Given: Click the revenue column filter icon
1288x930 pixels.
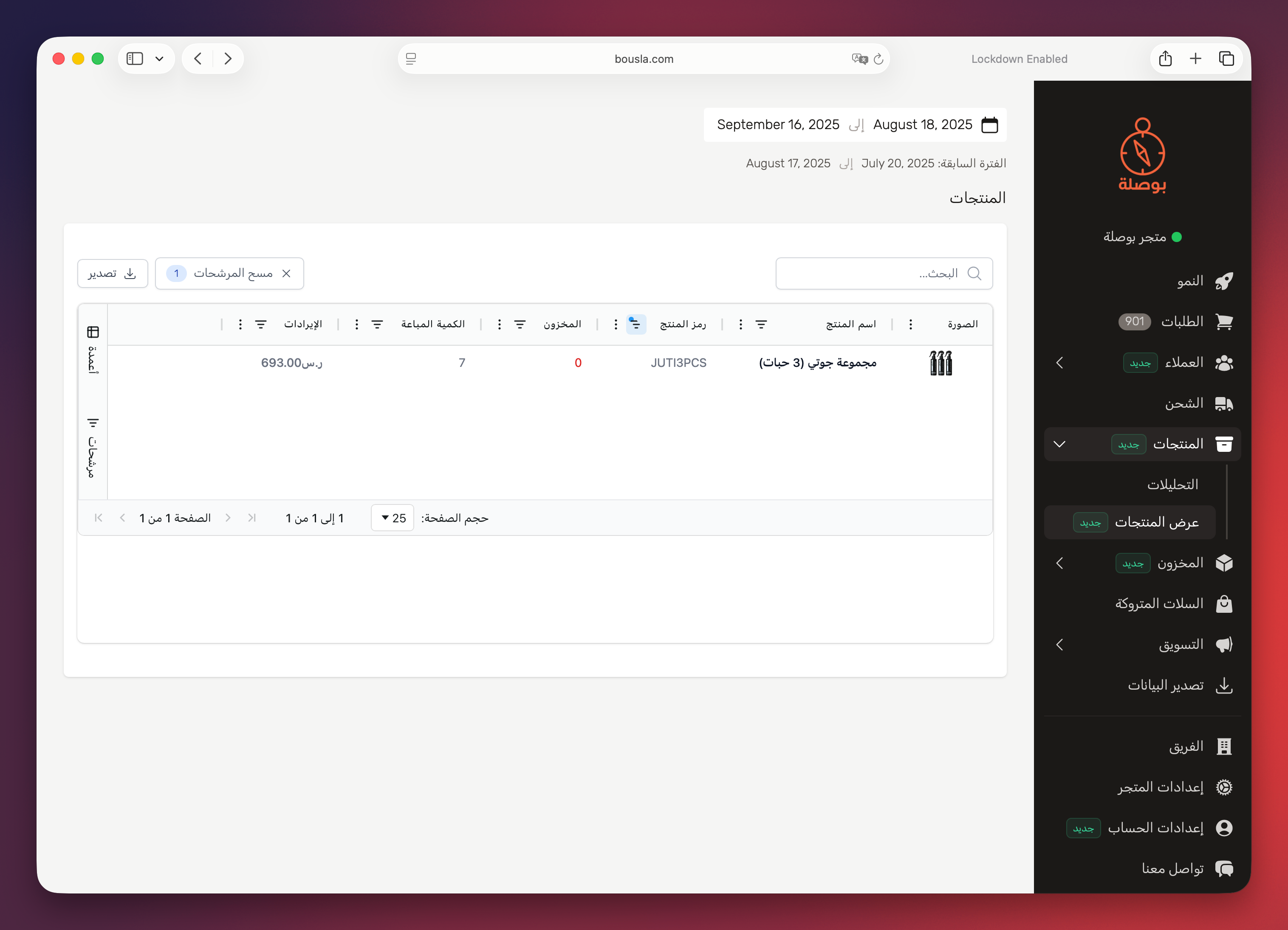Looking at the screenshot, I should click(261, 324).
